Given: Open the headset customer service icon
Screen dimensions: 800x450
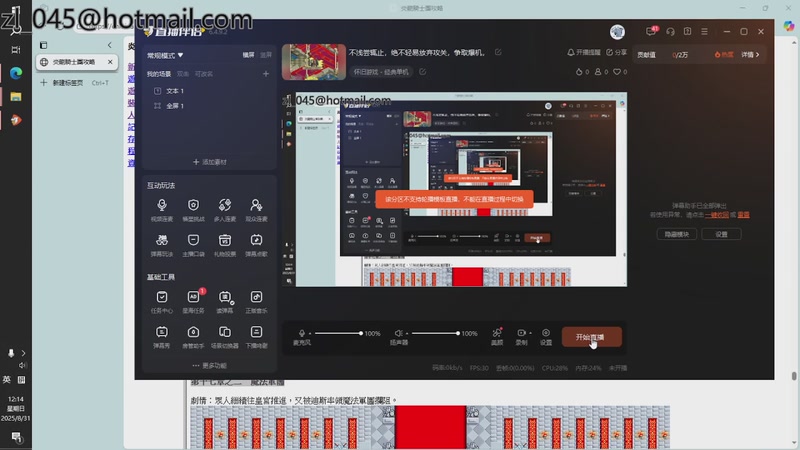Looking at the screenshot, I should pyautogui.click(x=670, y=32).
